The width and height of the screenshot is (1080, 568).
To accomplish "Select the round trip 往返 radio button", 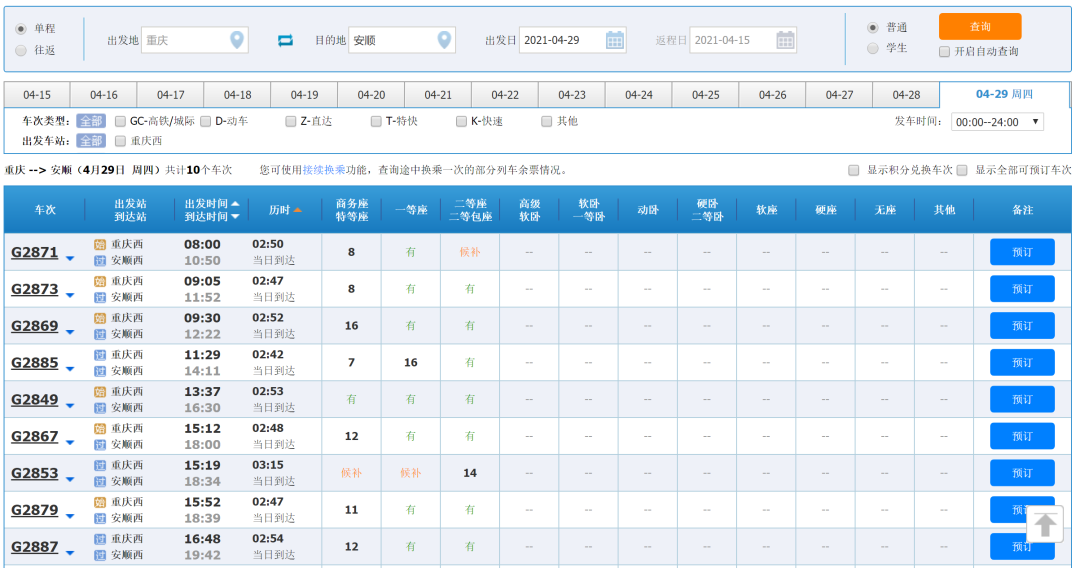I will click(20, 50).
